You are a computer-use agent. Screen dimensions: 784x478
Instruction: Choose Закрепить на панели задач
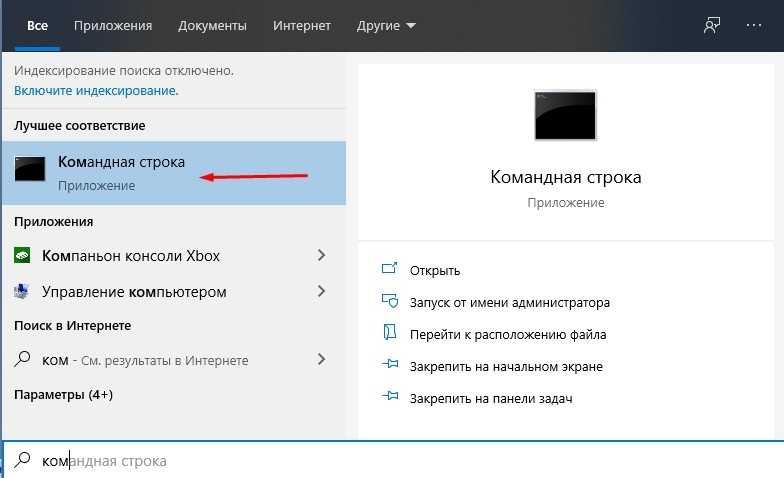click(491, 398)
